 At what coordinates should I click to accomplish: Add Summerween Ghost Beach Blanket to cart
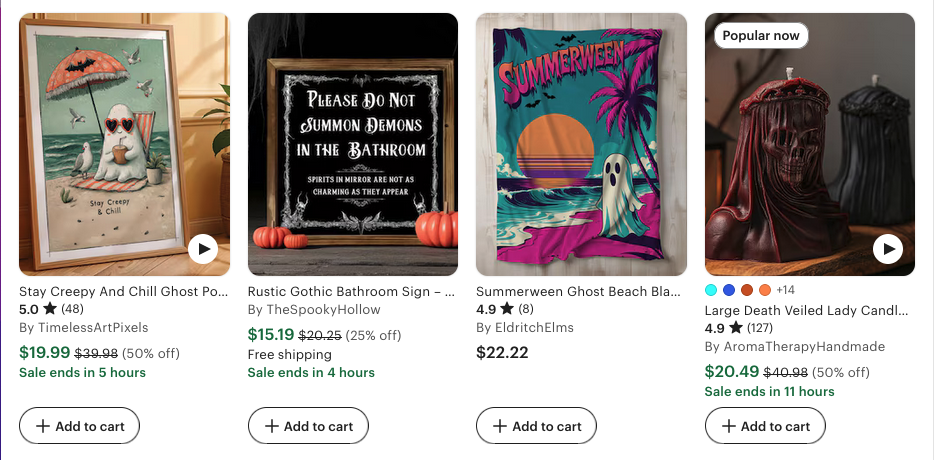536,426
